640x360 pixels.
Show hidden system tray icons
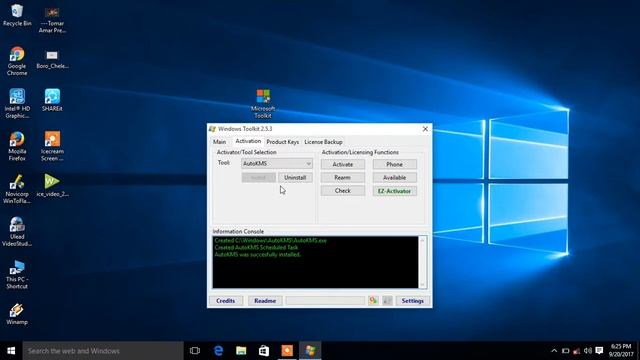(x=554, y=351)
